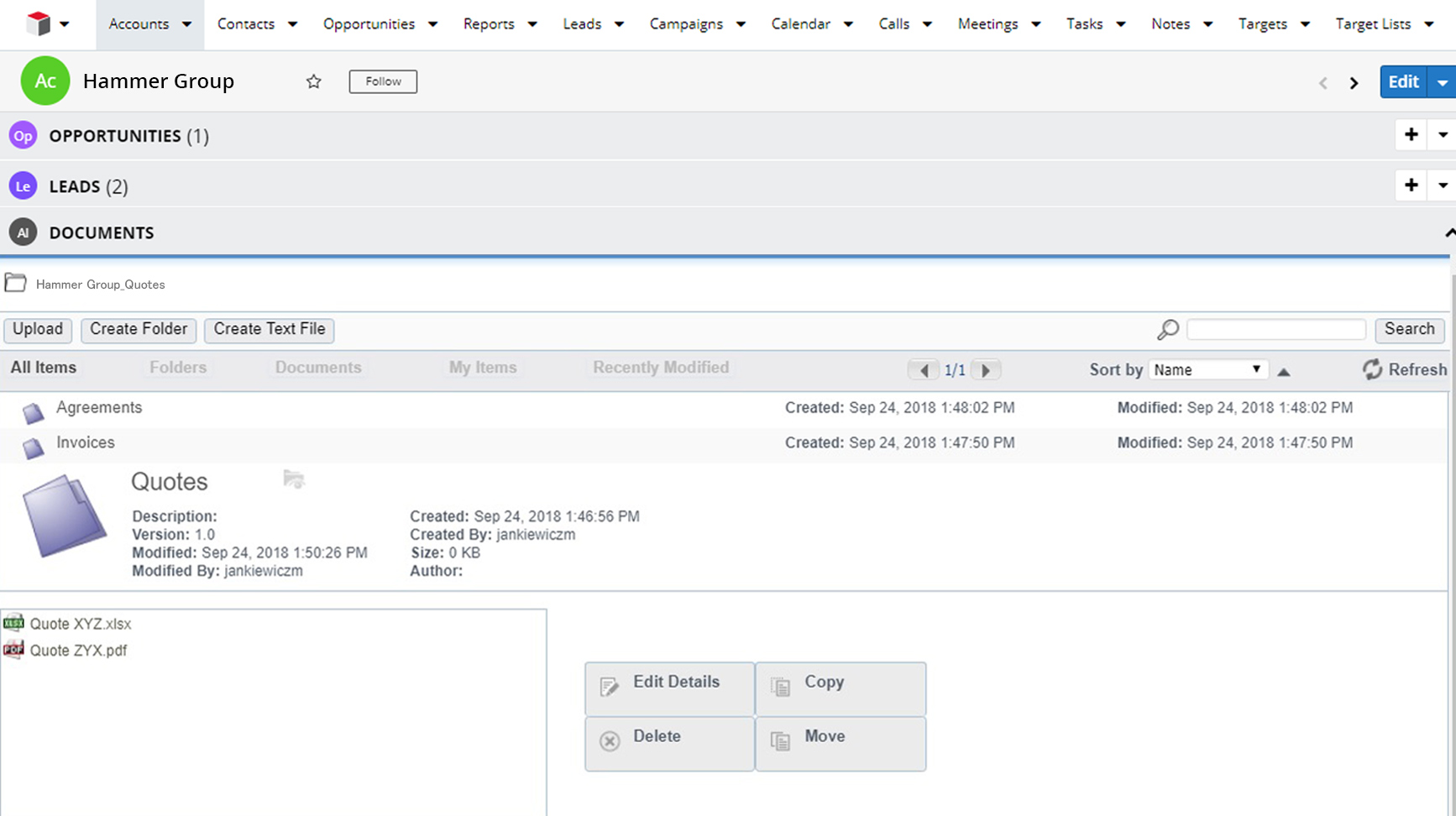Switch to Folders filter tab
The image size is (1456, 816).
tap(178, 368)
